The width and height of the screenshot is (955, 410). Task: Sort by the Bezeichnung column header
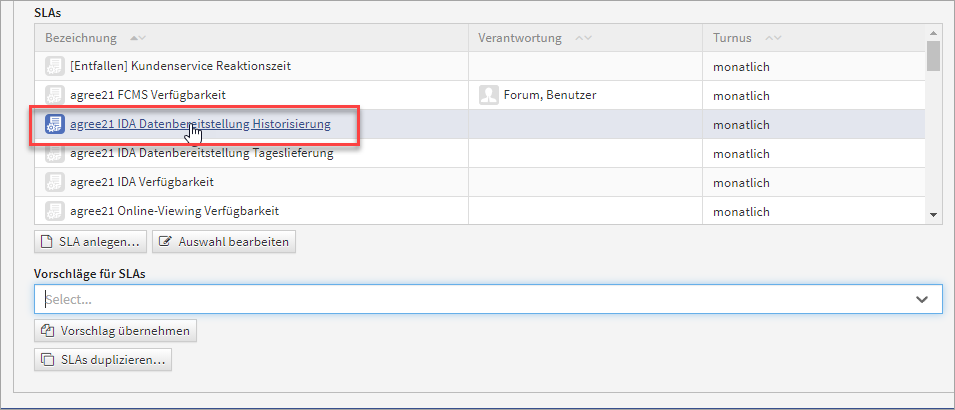pos(81,38)
